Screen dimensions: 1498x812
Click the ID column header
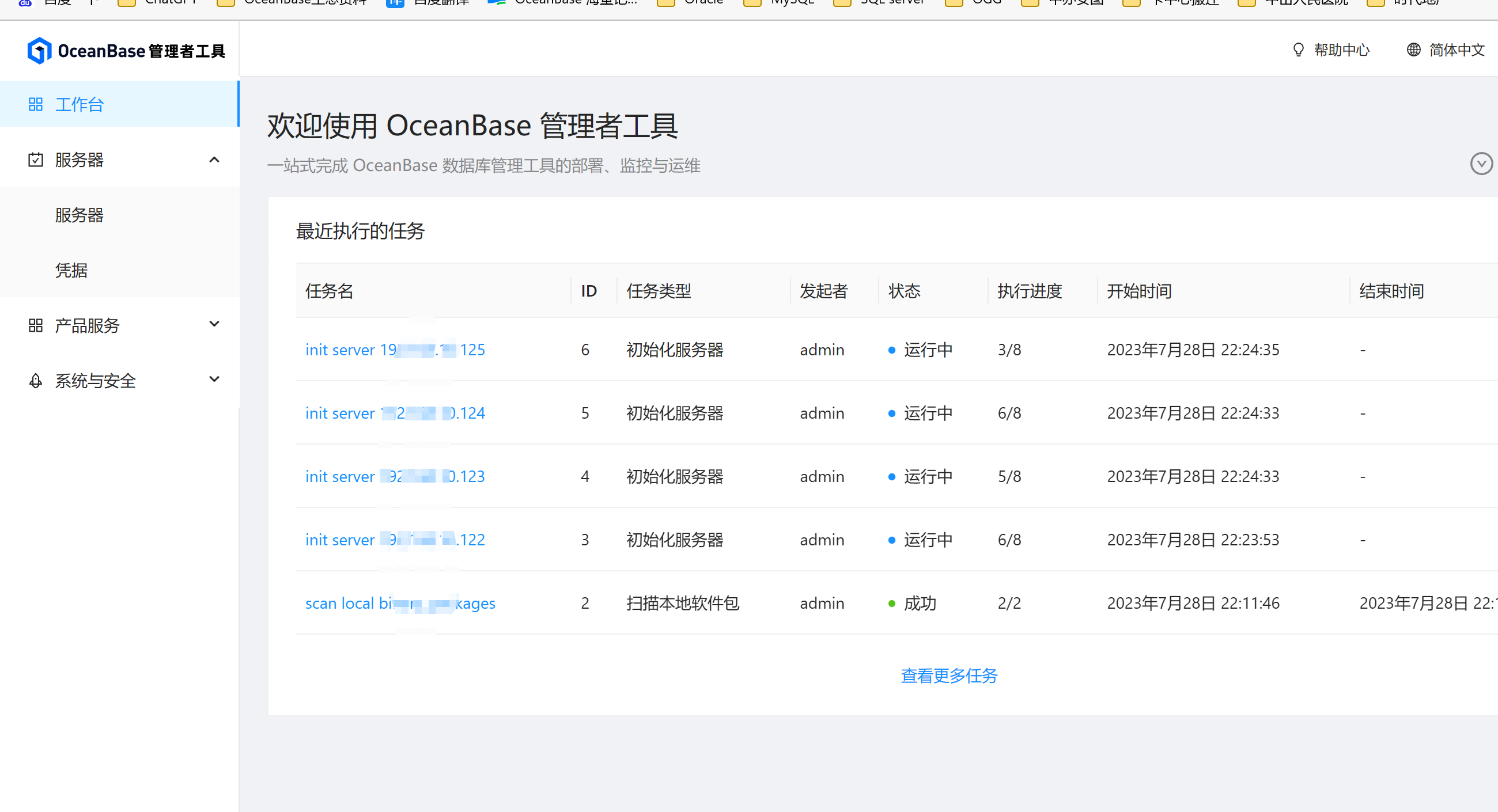point(588,291)
